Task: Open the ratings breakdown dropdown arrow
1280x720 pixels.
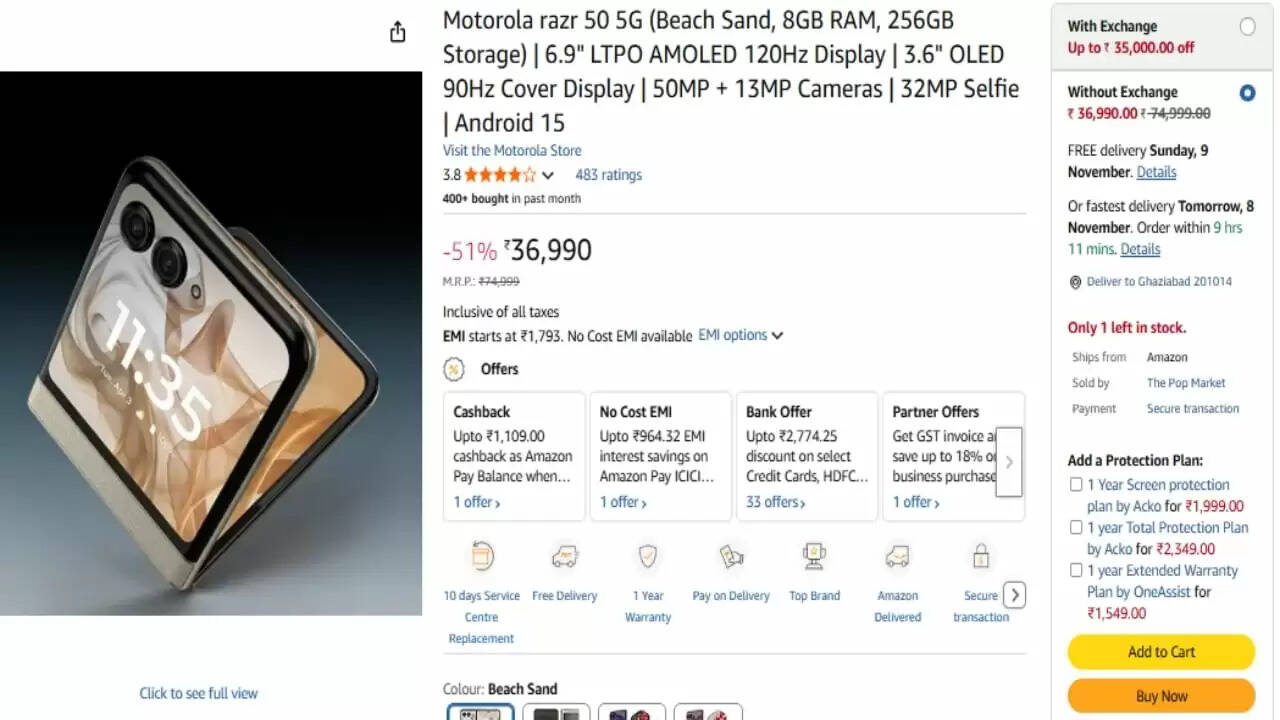Action: tap(549, 173)
